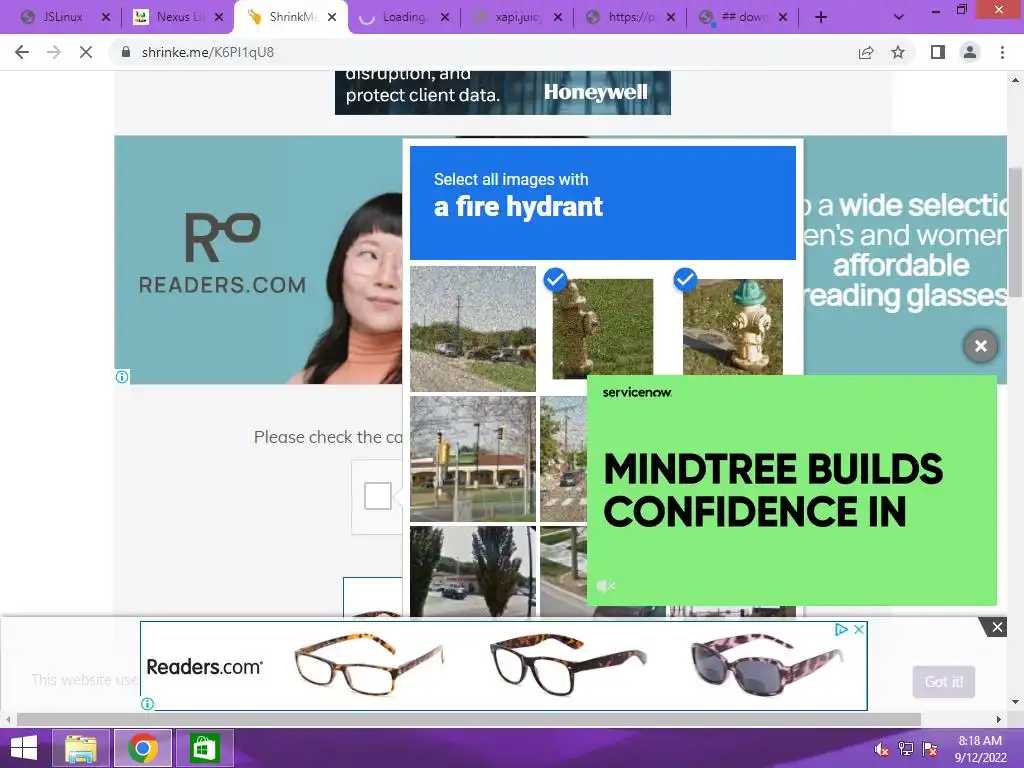1024x768 pixels.
Task: Click the horizontal scrollbar thumb
Action: pyautogui.click(x=469, y=719)
